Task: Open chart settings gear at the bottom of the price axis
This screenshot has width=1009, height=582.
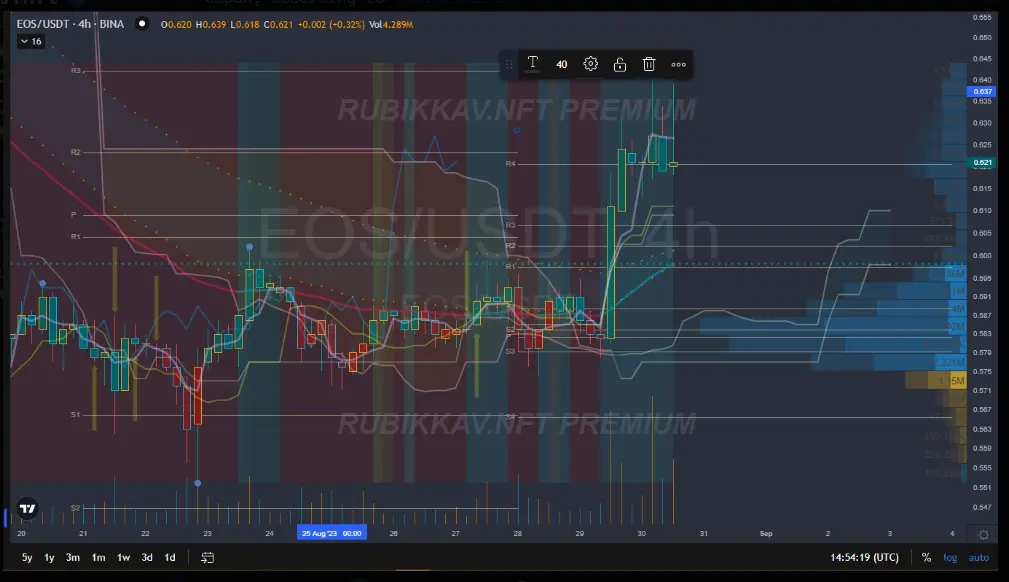Action: point(983,534)
